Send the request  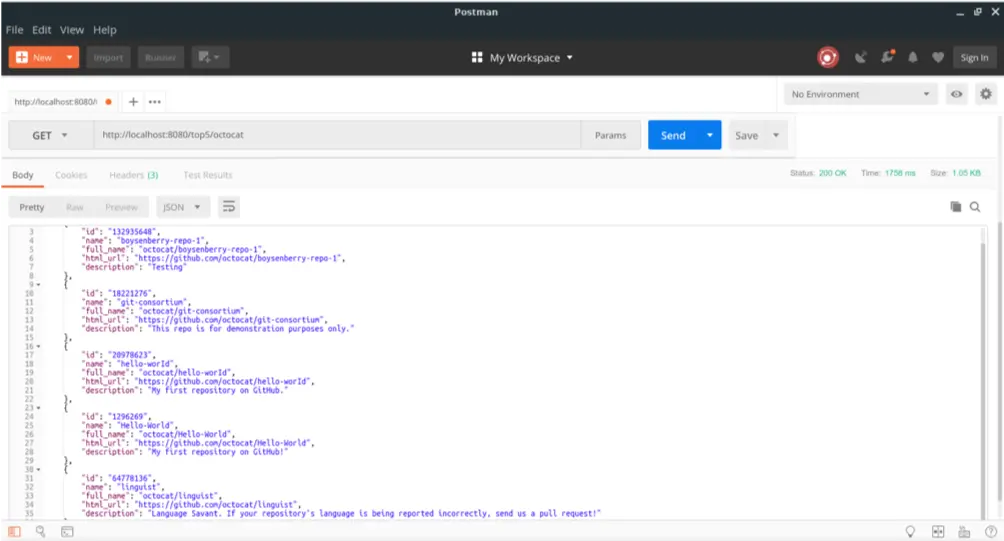coord(673,135)
